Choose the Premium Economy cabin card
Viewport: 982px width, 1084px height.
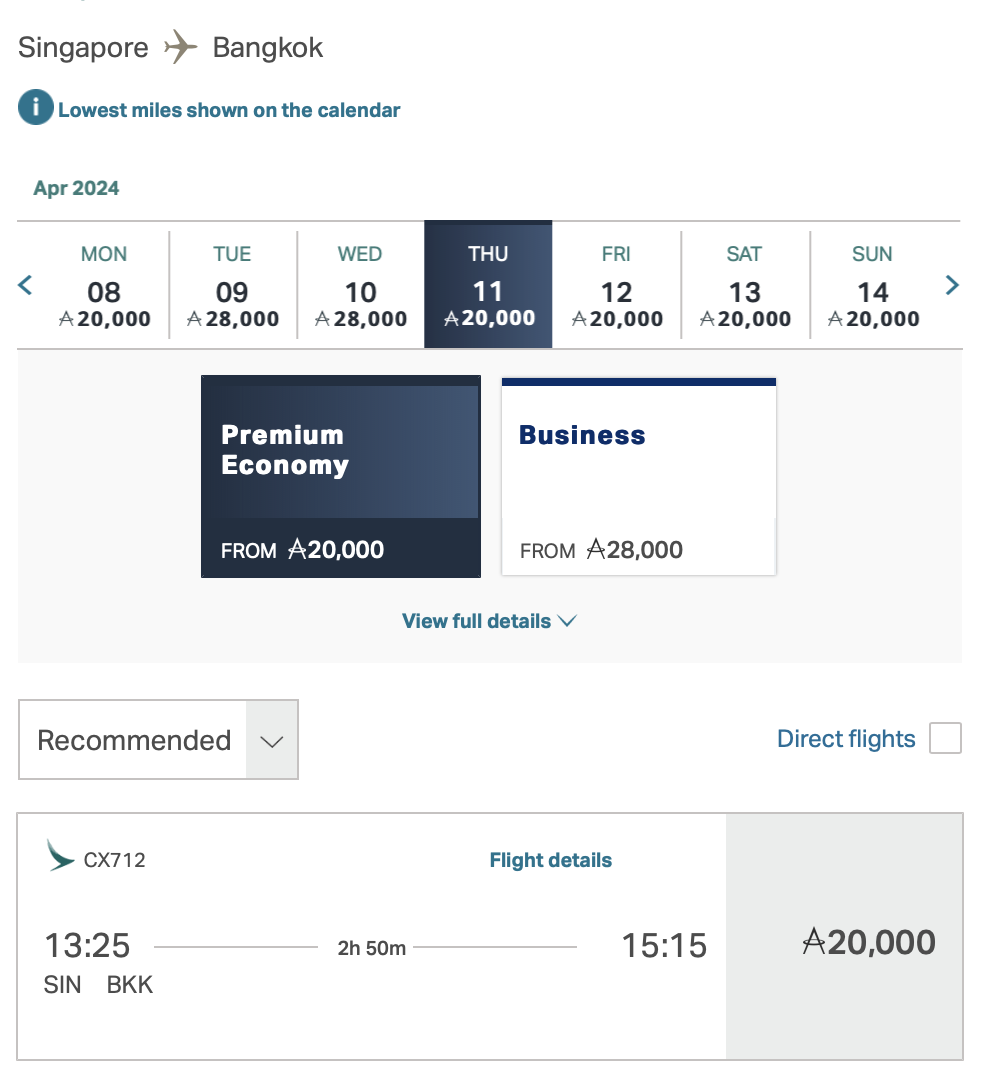pos(340,476)
